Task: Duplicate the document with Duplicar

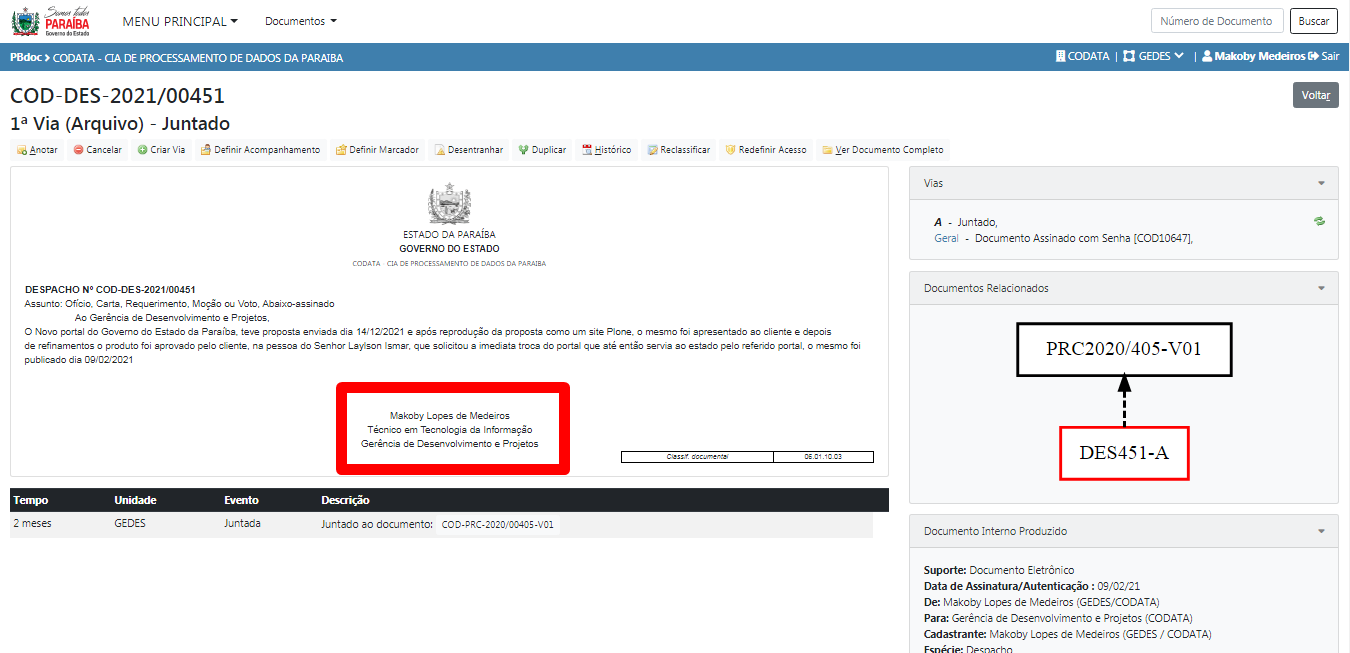Action: (x=523, y=150)
